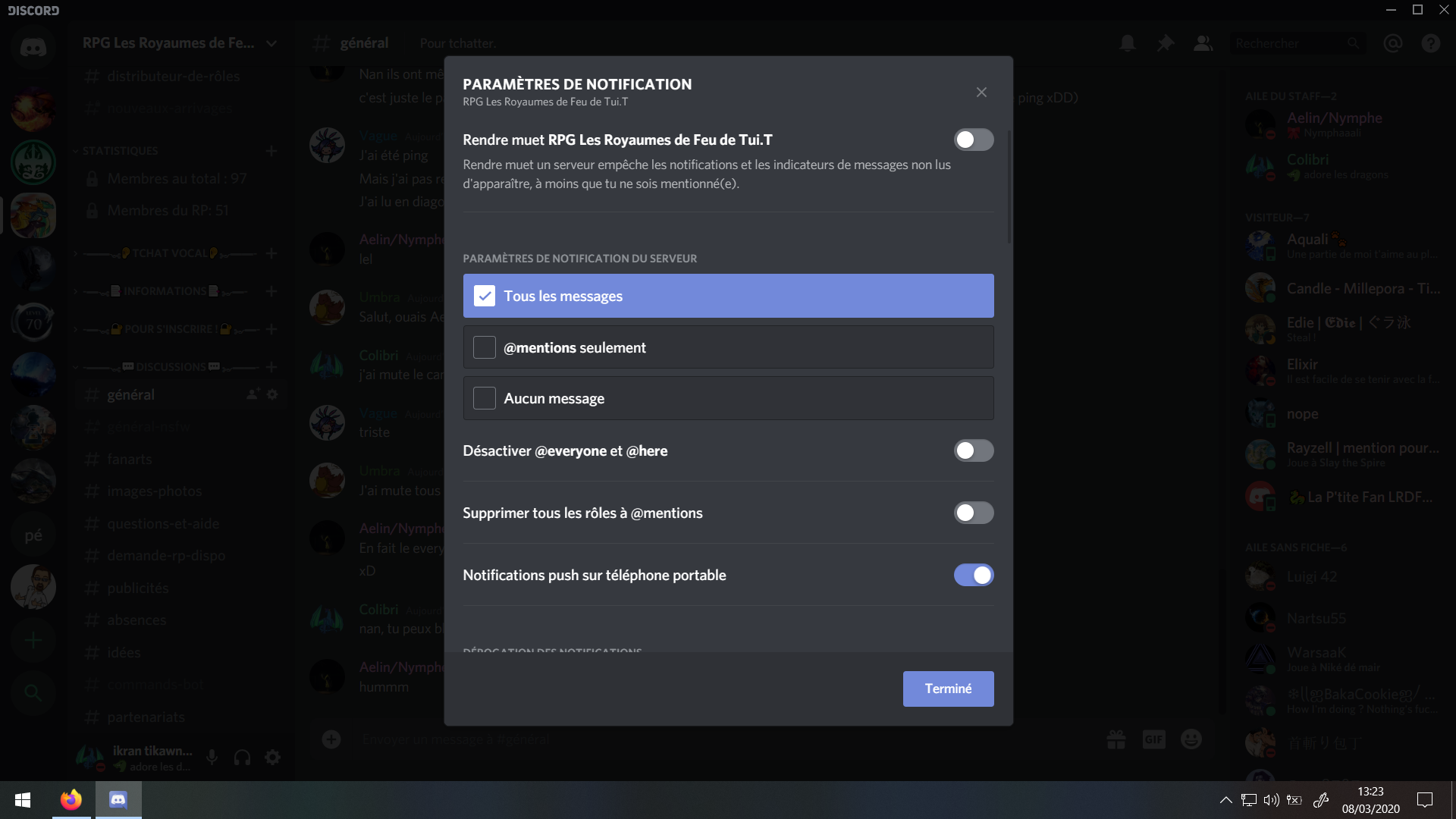The width and height of the screenshot is (1456, 819).
Task: Click the help question mark icon
Action: (1431, 43)
